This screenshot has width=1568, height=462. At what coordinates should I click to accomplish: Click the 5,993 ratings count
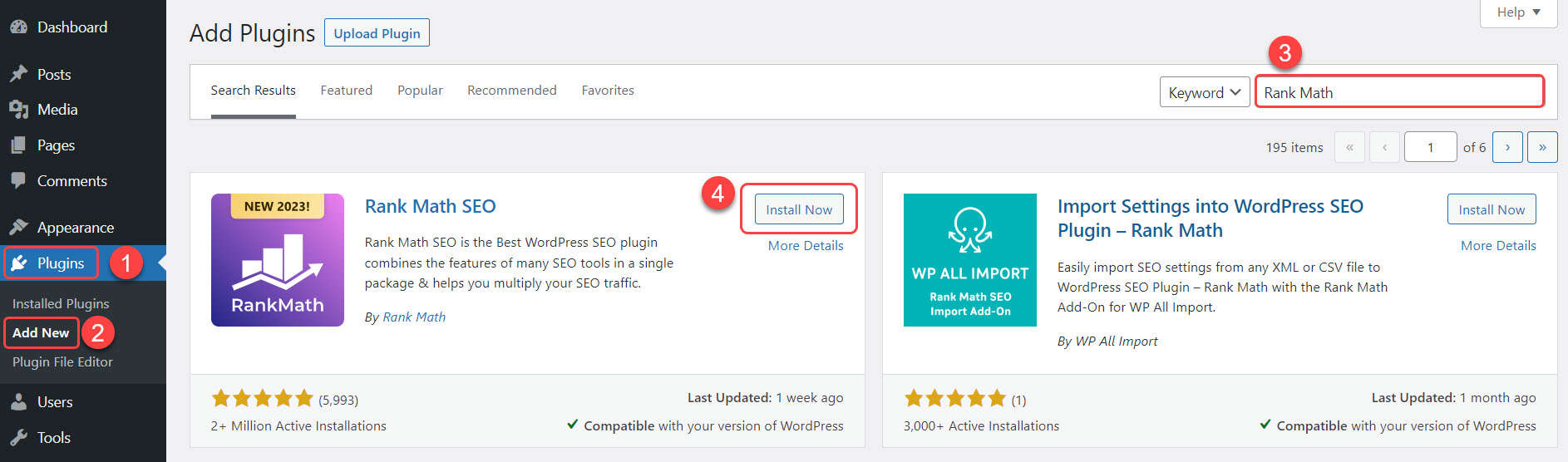coord(338,400)
